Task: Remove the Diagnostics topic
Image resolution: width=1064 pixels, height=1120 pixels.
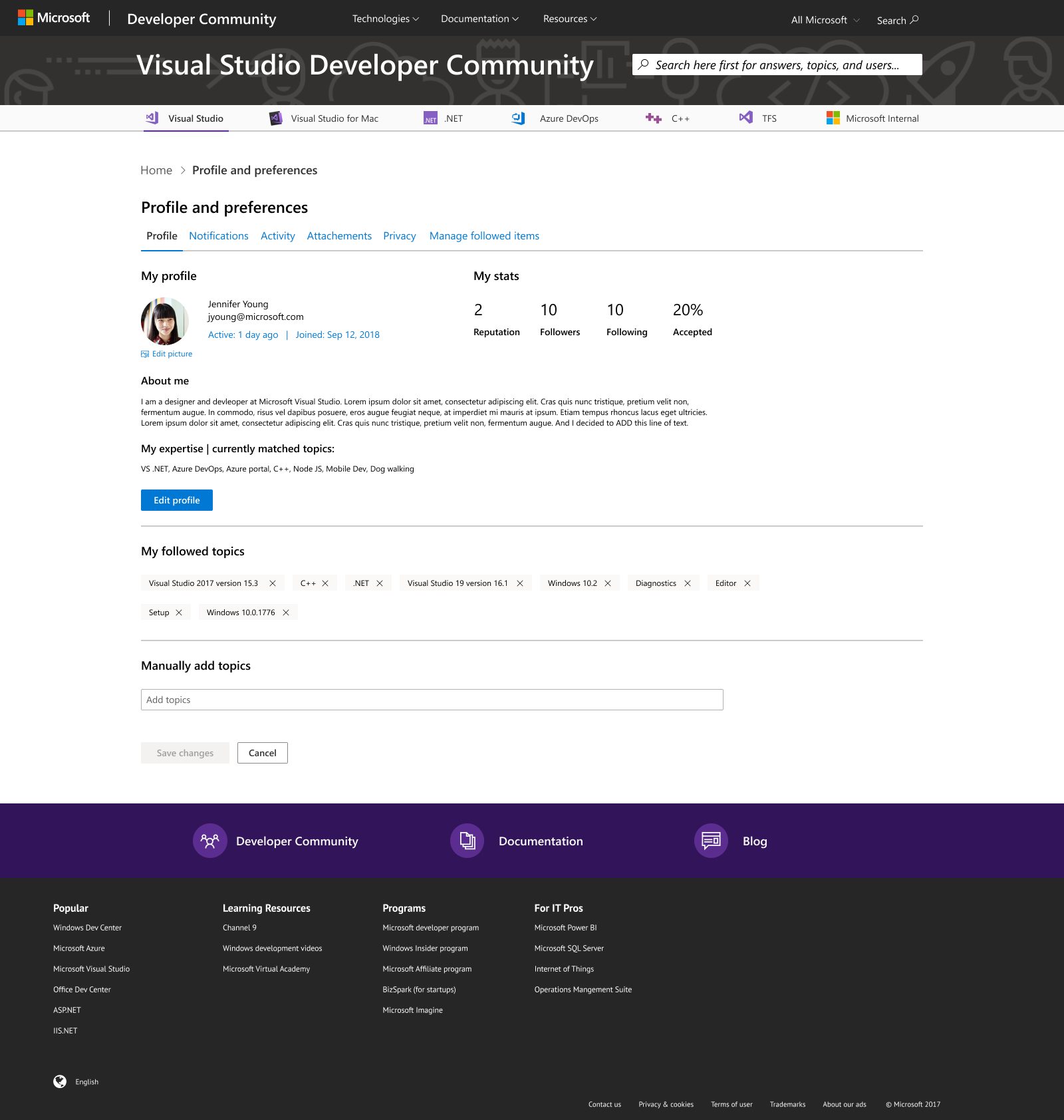Action: 688,583
